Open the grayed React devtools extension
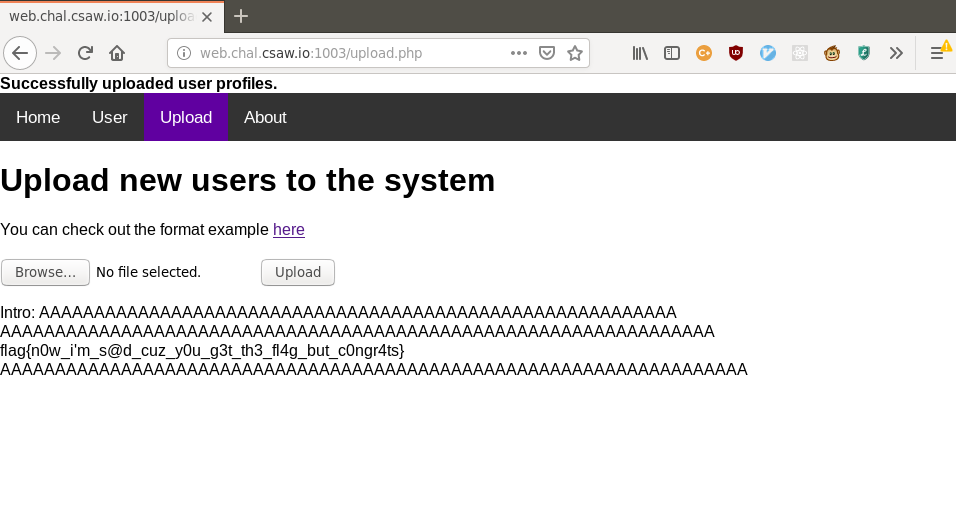Screen dimensions: 956x511 [x=800, y=53]
